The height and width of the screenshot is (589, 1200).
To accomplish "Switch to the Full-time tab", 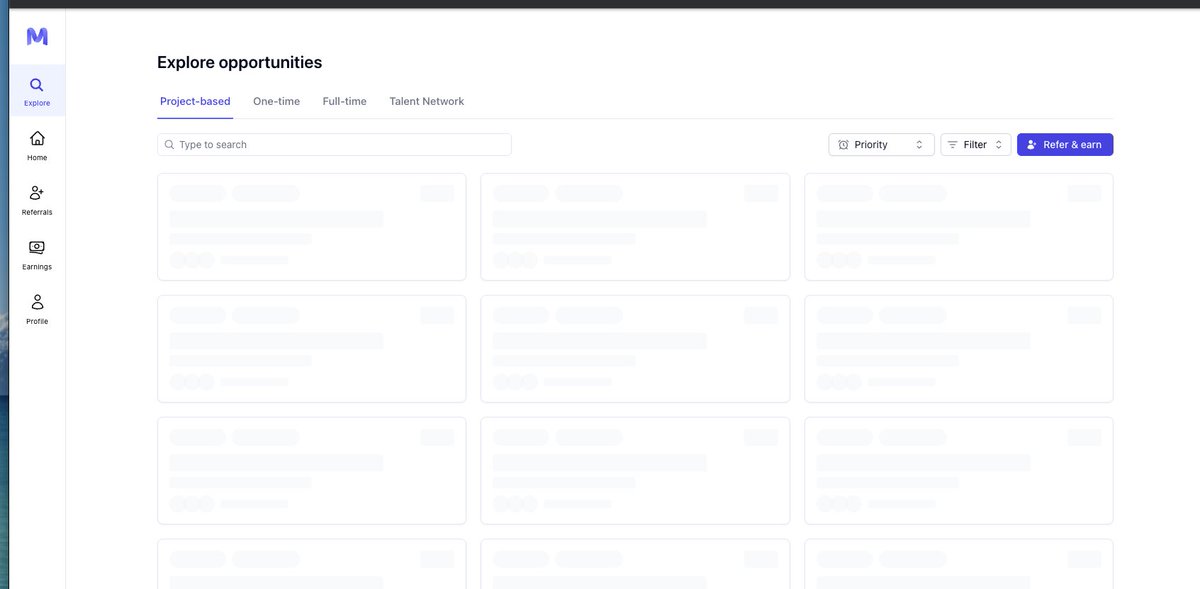I will click(x=344, y=102).
